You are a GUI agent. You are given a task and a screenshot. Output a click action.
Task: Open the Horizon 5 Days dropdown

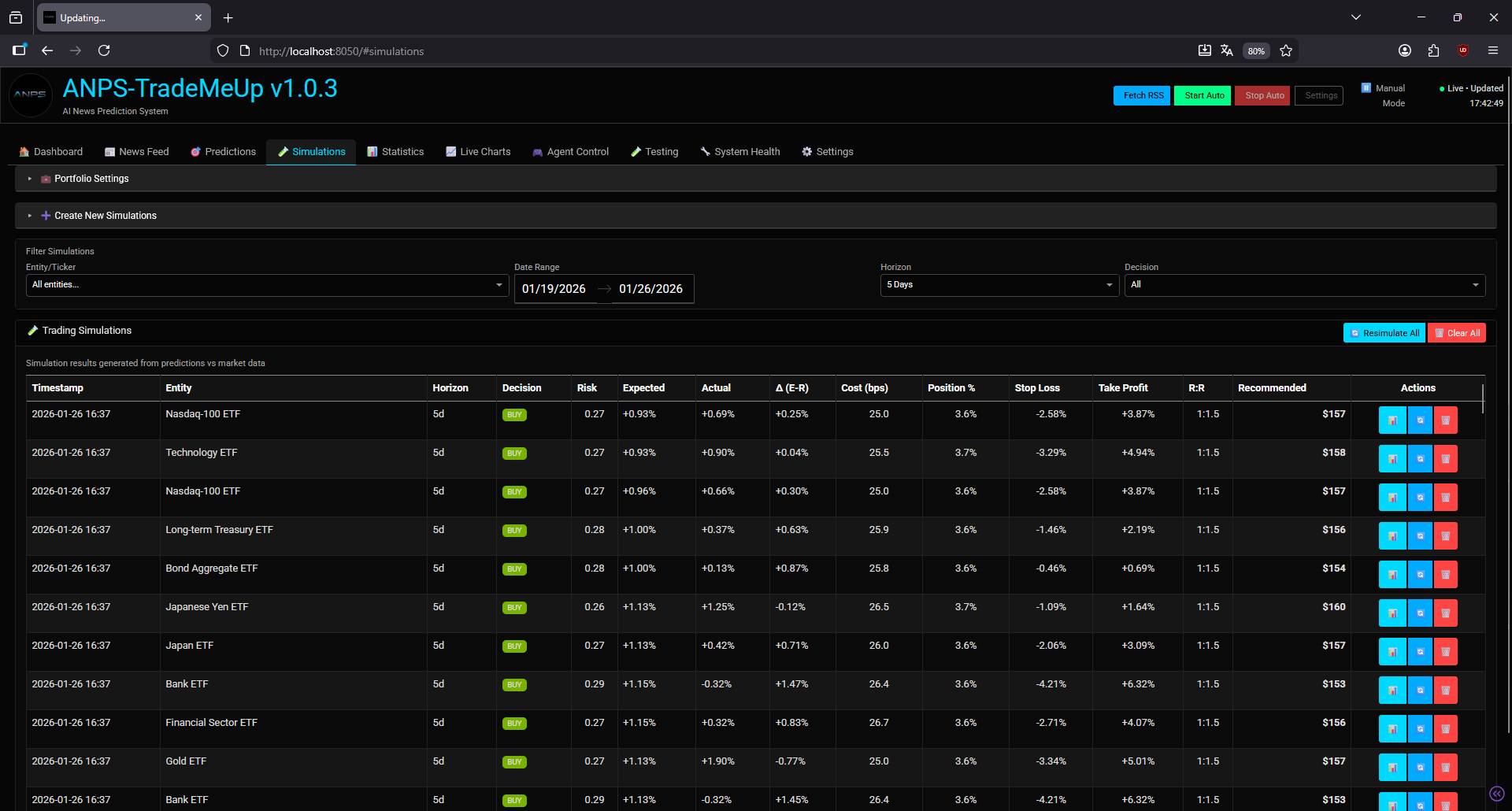(999, 285)
